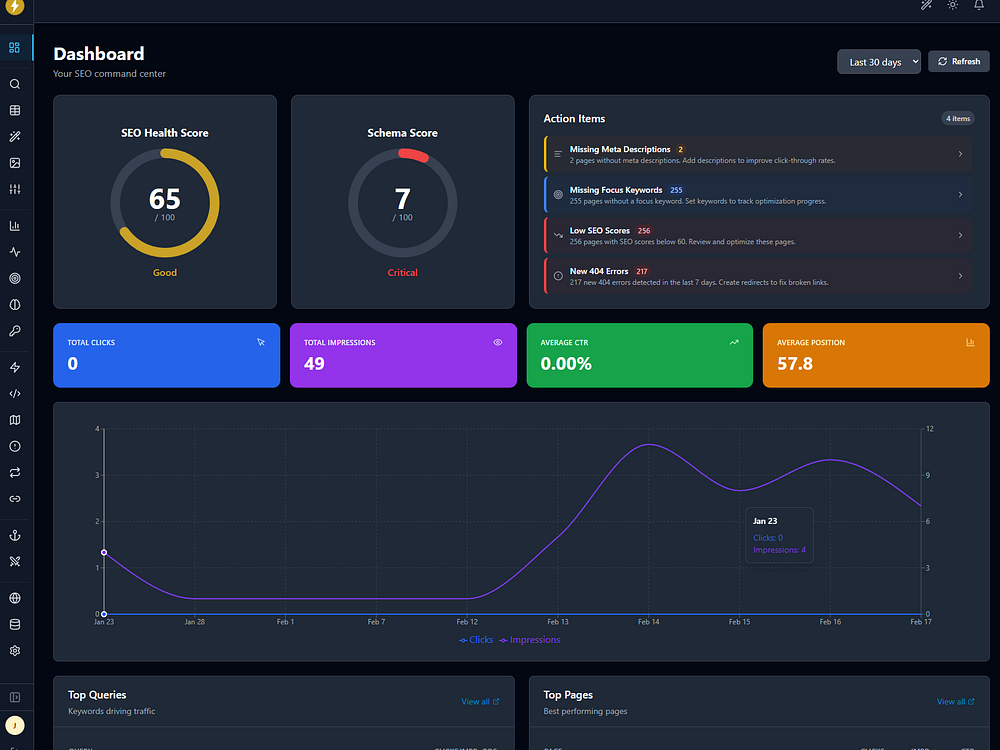Select the key icon in sidebar
Image resolution: width=1000 pixels, height=750 pixels.
[15, 331]
